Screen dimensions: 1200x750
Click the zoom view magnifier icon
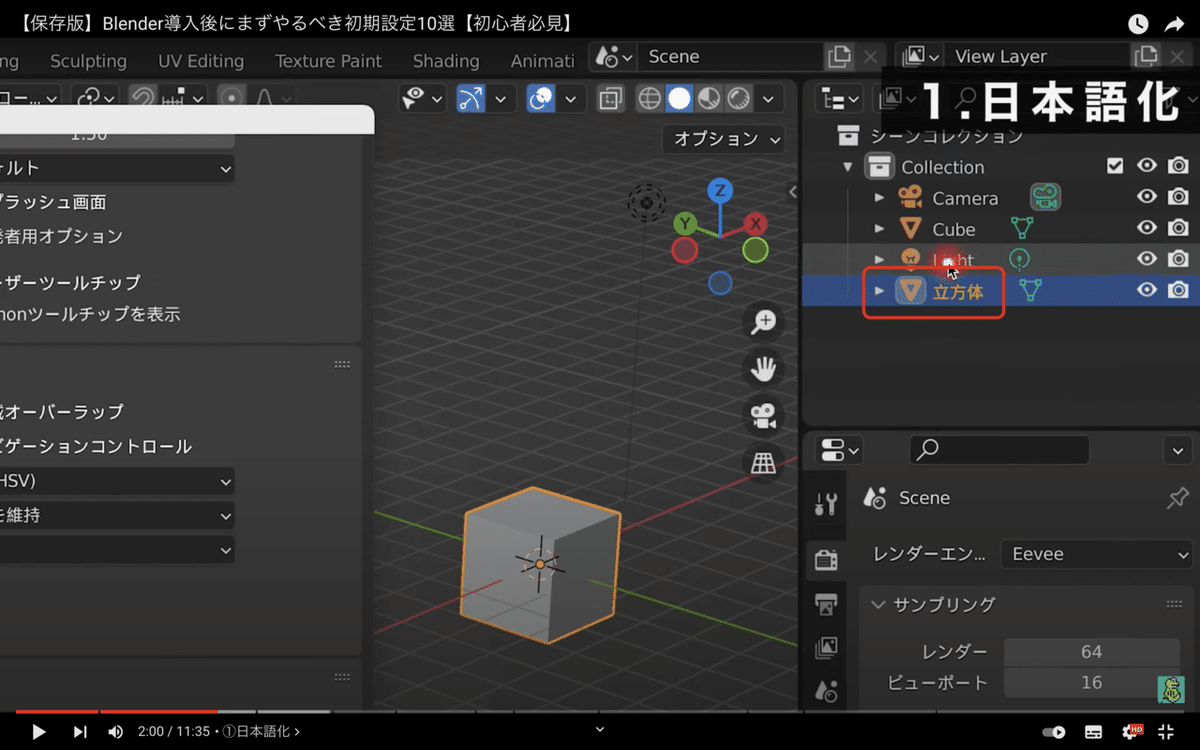764,321
